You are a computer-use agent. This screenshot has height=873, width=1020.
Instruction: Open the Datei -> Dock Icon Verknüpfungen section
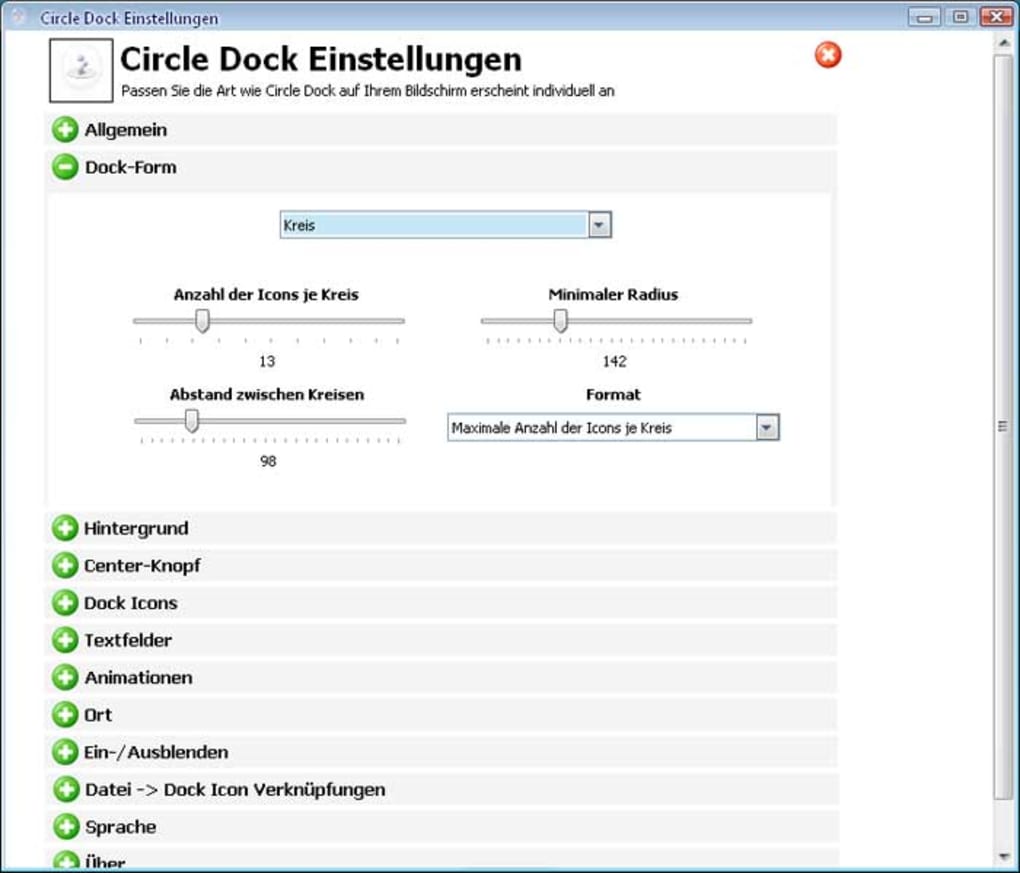click(64, 789)
